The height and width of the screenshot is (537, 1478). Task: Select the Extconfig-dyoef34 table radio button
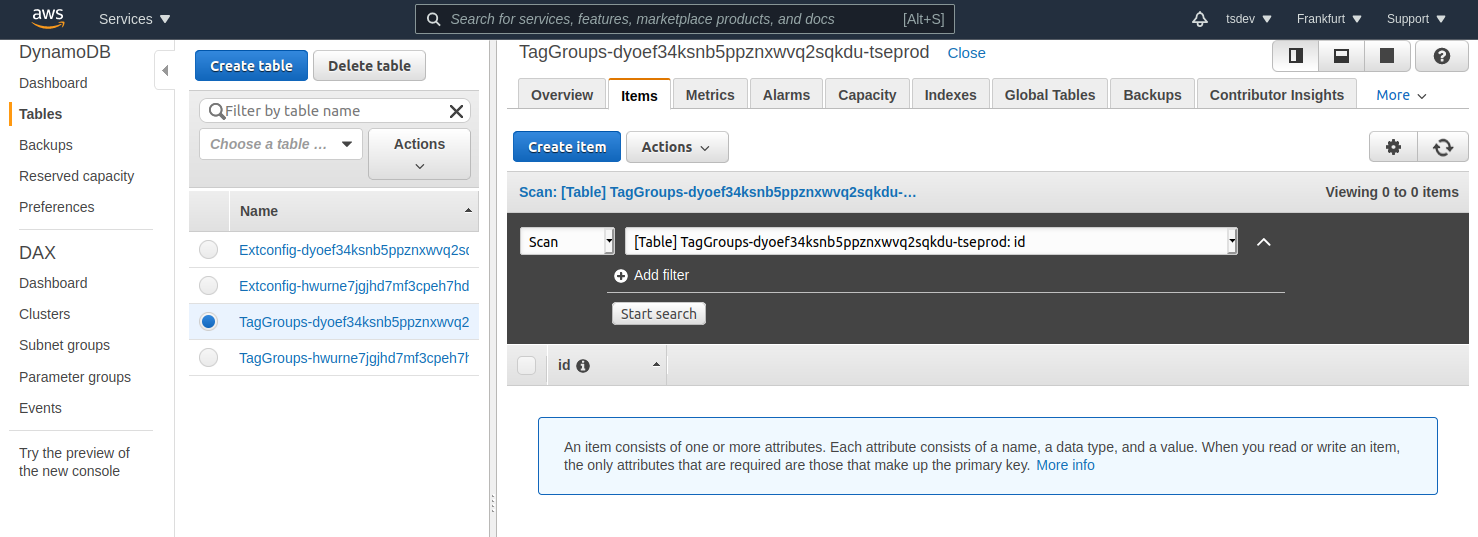(208, 249)
